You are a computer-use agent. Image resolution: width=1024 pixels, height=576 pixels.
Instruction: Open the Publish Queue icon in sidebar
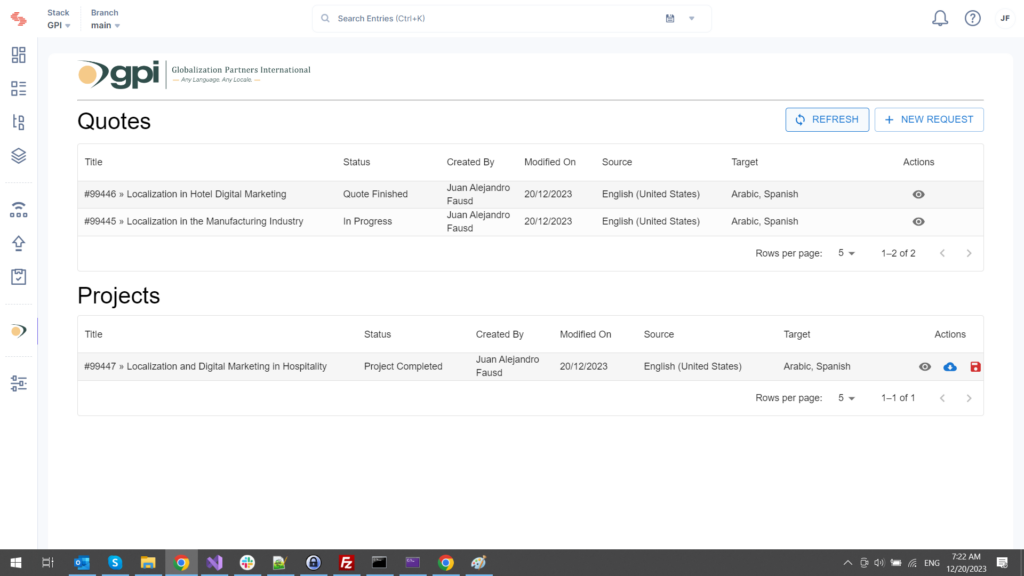click(18, 210)
